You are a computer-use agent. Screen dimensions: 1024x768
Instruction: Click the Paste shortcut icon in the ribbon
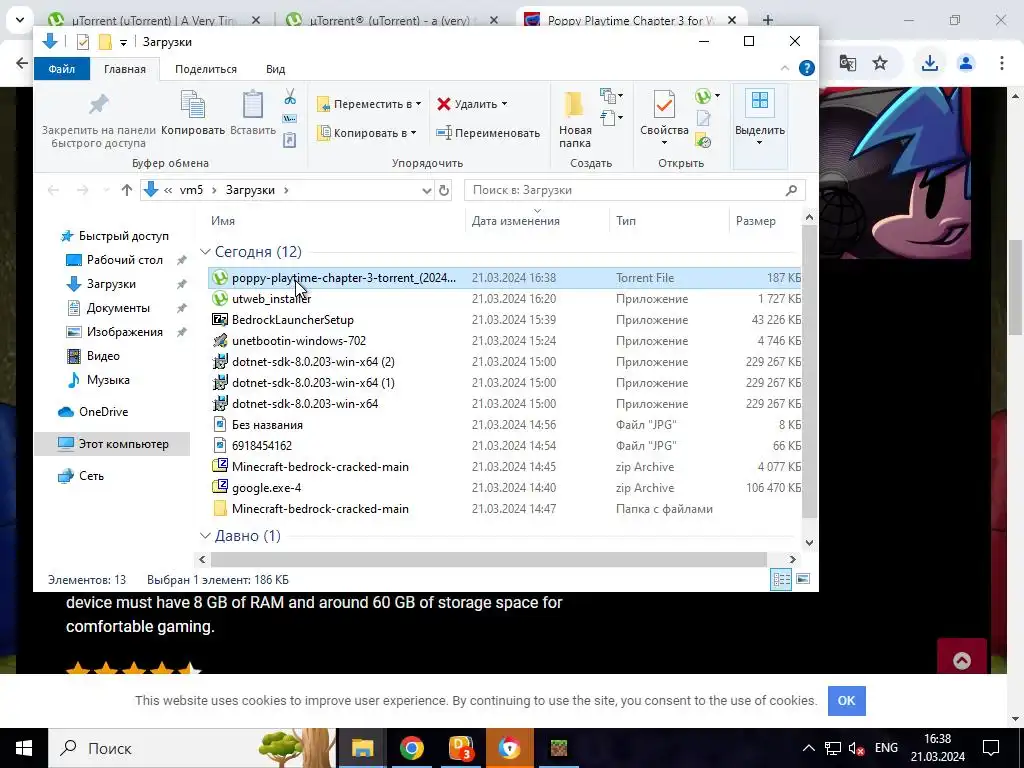point(289,140)
